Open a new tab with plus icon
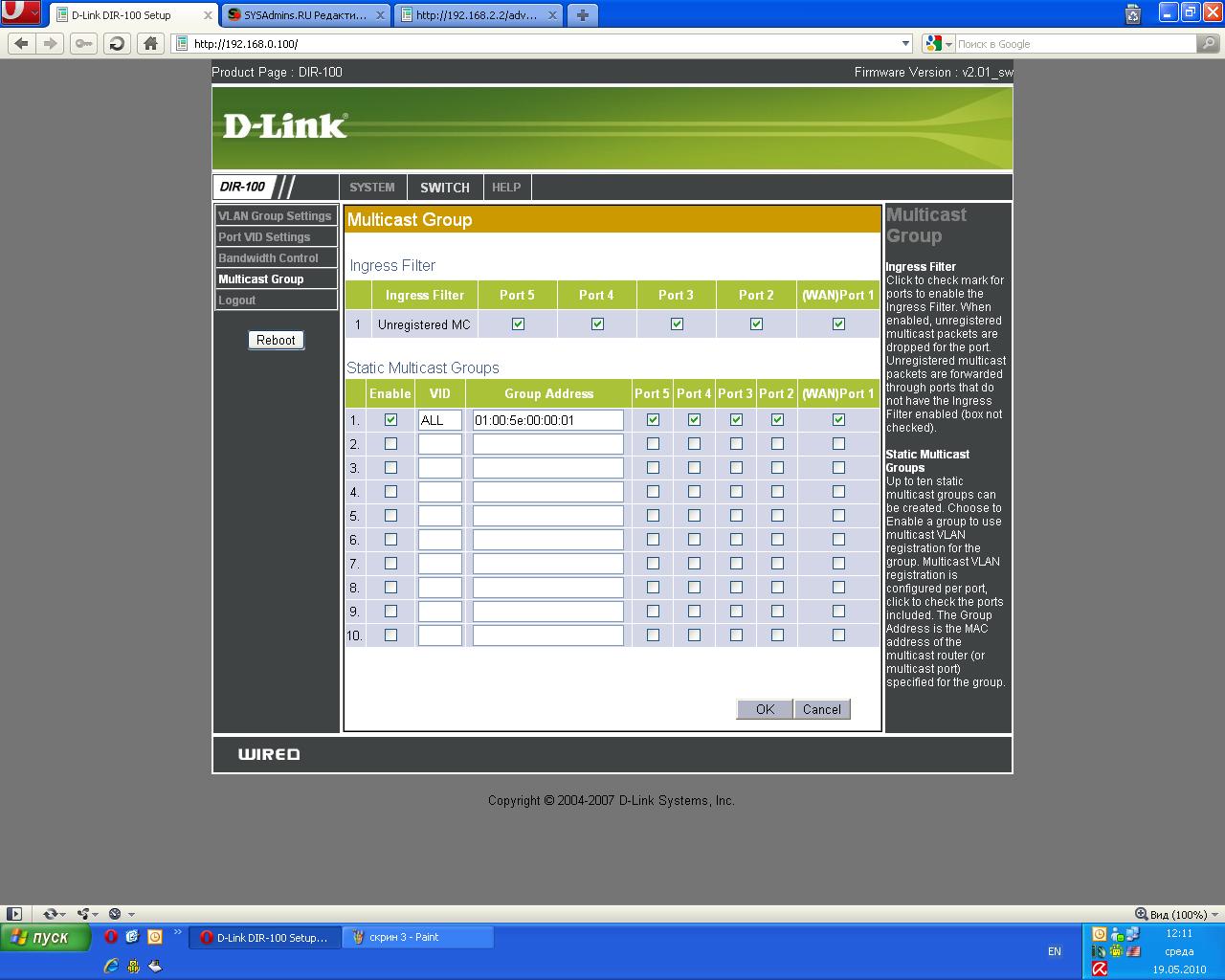The image size is (1225, 980). (x=582, y=15)
